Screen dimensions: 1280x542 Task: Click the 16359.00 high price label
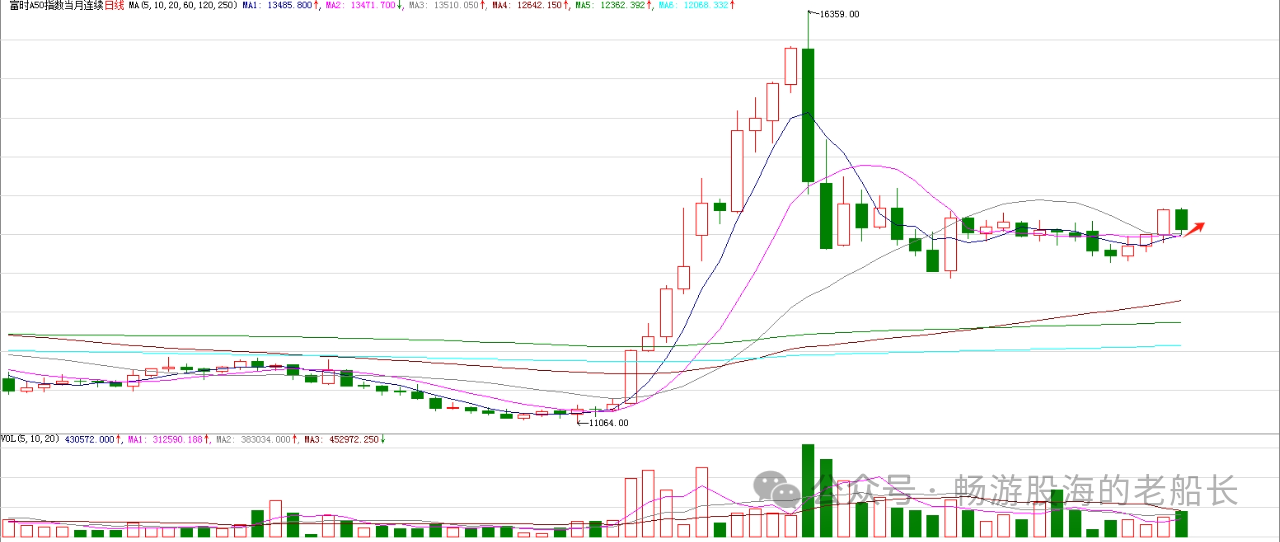point(838,14)
